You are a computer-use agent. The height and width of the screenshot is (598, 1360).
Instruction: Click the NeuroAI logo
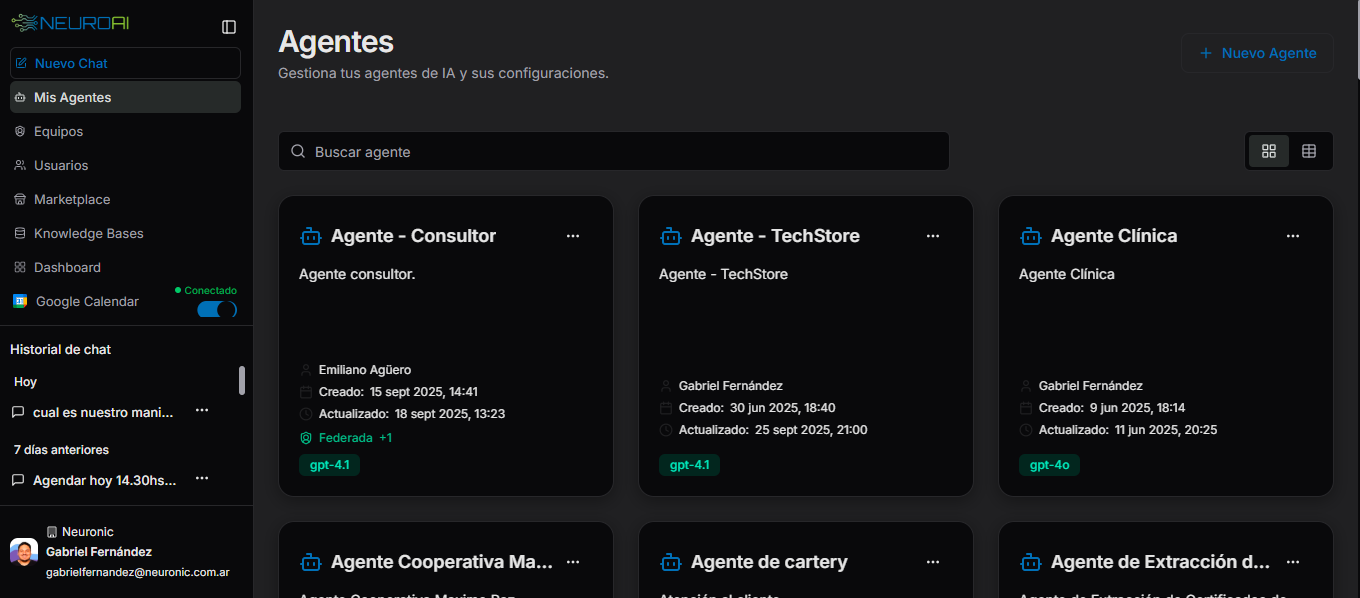pos(70,23)
